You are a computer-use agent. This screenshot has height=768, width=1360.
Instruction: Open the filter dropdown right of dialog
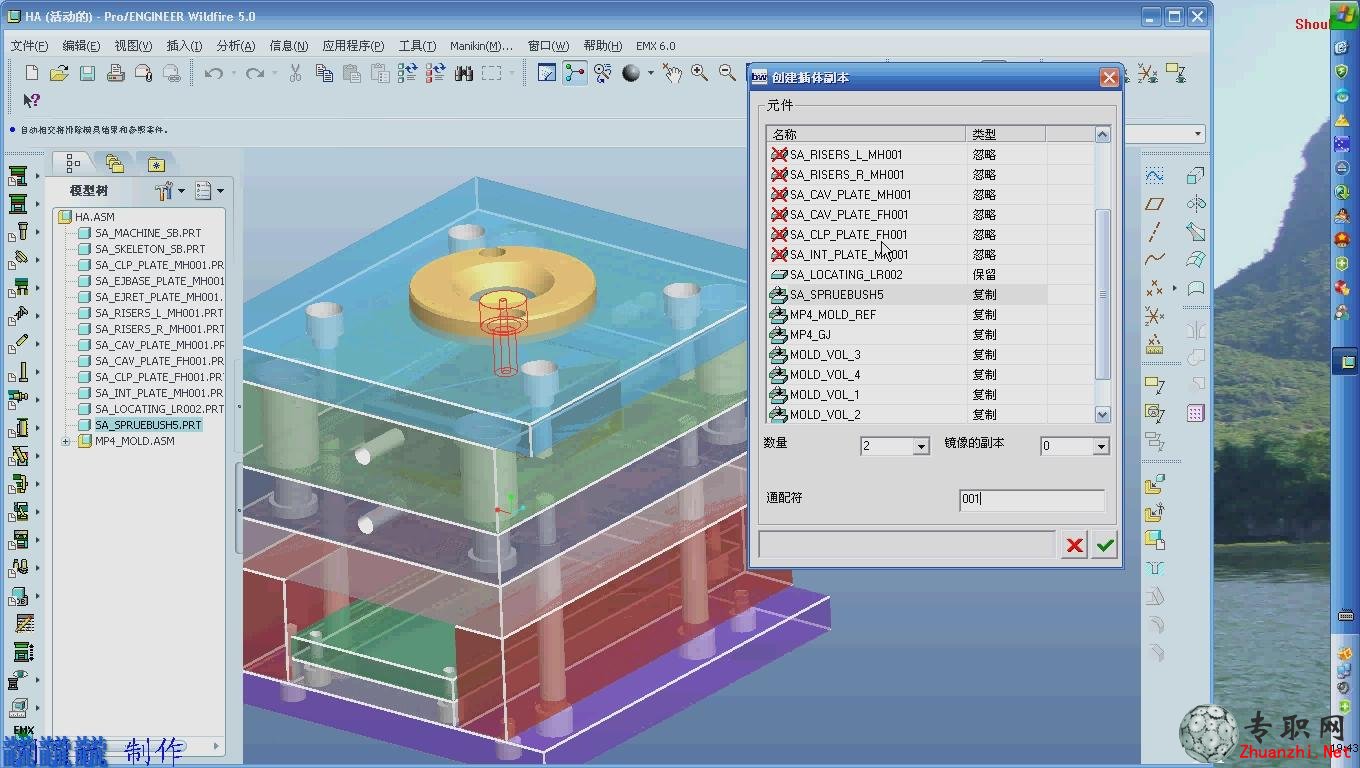click(1197, 134)
